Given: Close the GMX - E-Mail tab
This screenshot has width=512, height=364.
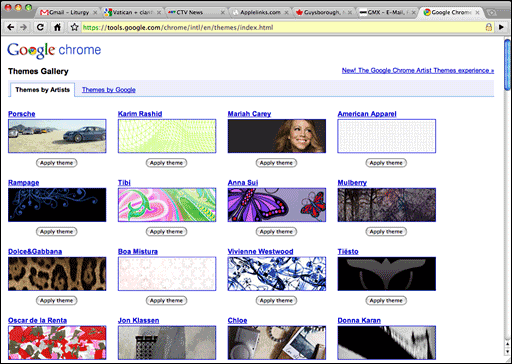Looking at the screenshot, I should (x=414, y=12).
